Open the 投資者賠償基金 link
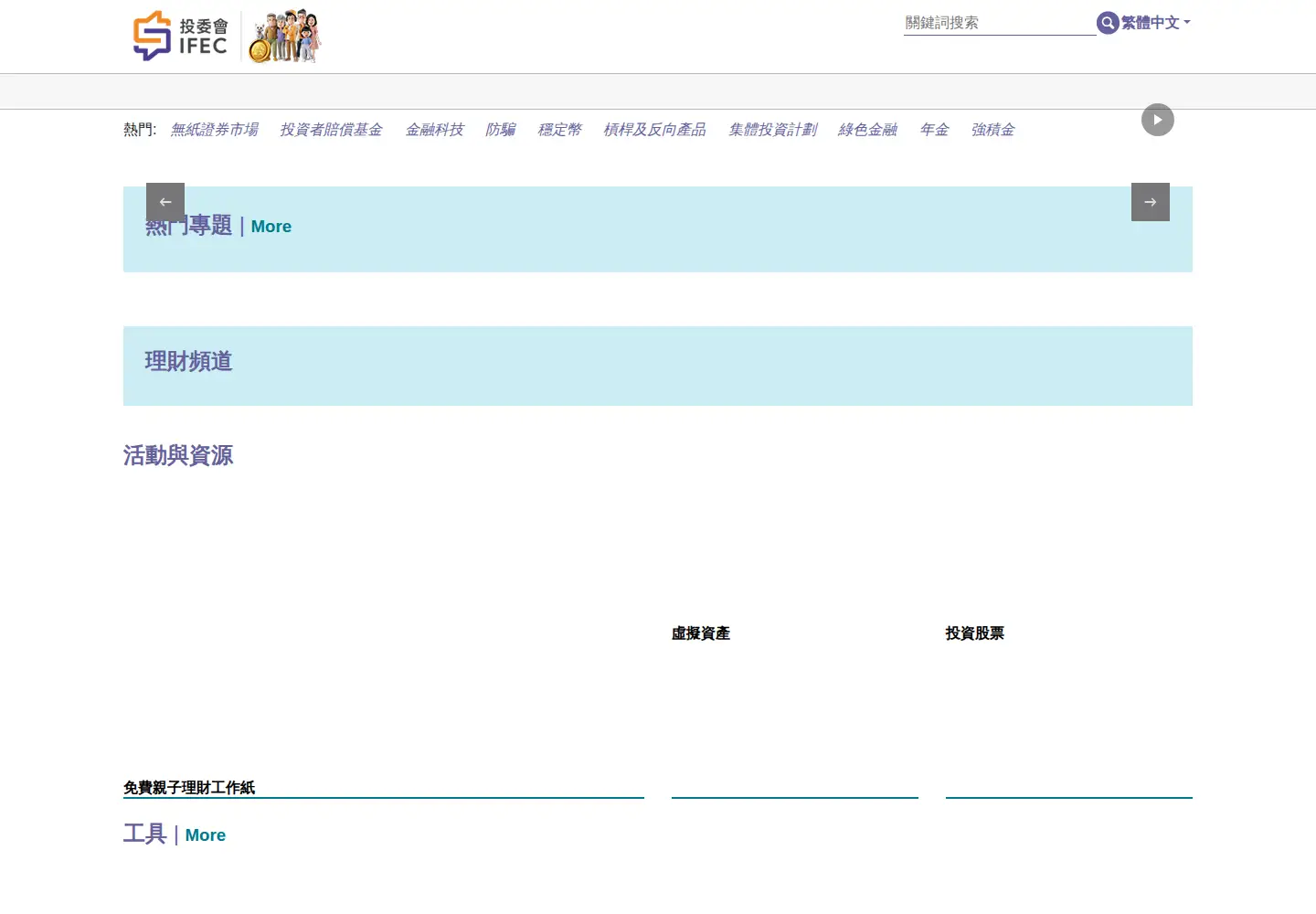 (x=331, y=130)
